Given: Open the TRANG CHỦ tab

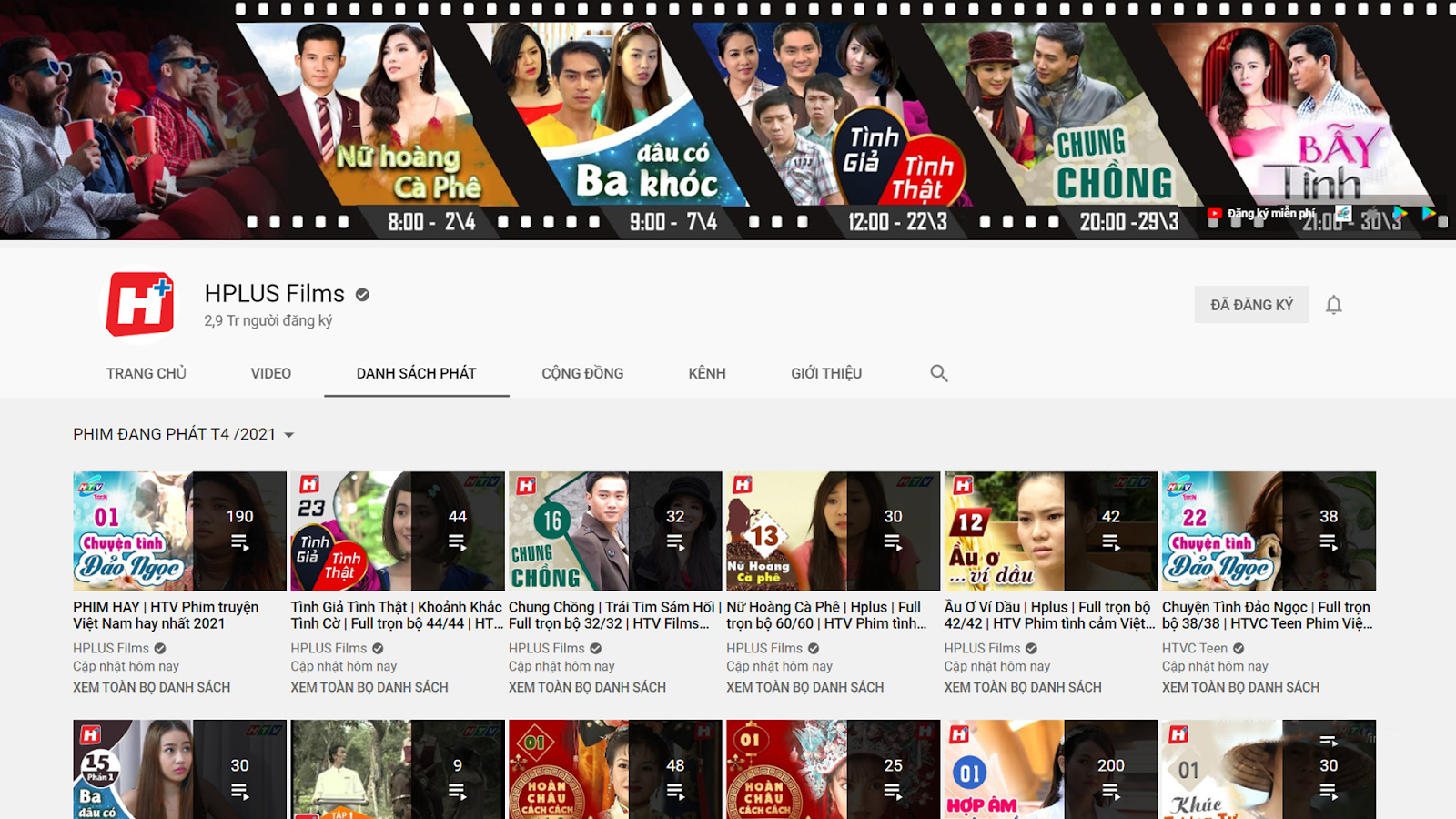Looking at the screenshot, I should (x=146, y=373).
